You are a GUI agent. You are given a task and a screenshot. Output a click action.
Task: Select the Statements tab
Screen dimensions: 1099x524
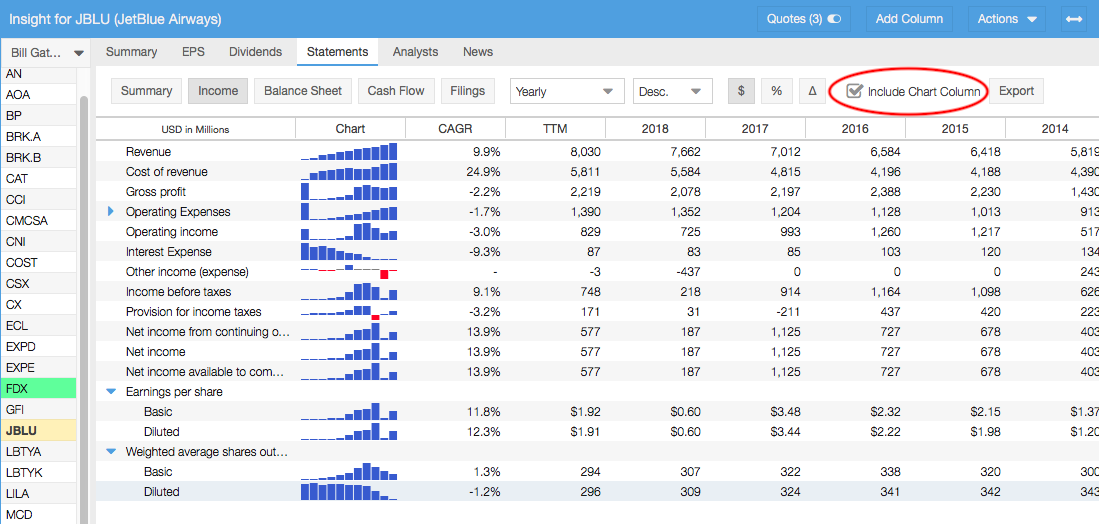coord(337,52)
